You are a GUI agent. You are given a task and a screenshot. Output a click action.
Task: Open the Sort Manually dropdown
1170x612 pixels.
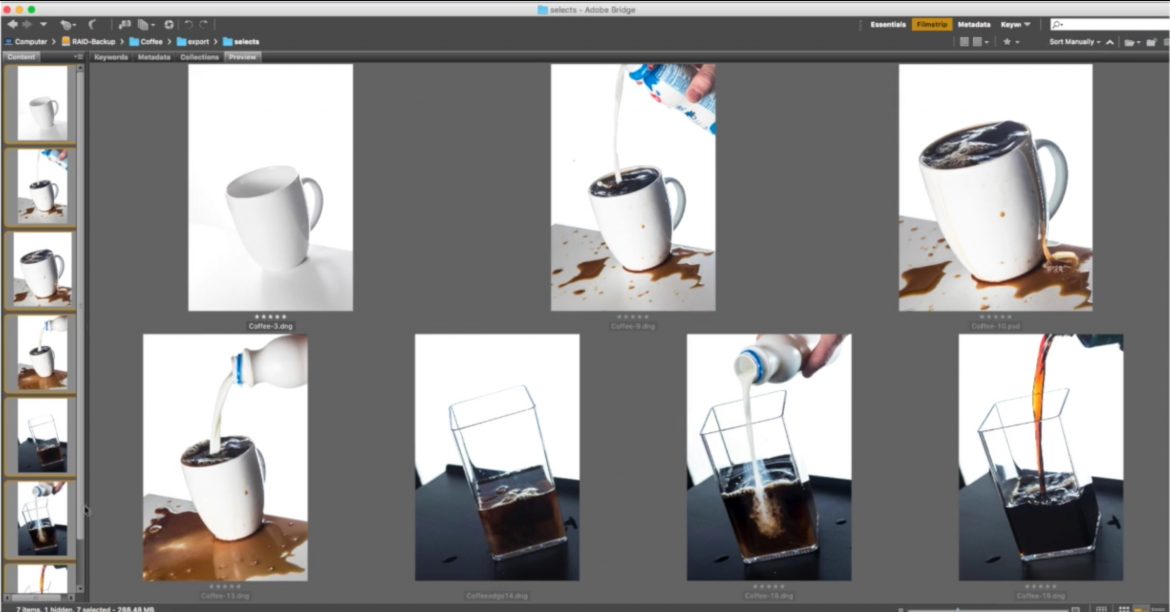point(1074,42)
